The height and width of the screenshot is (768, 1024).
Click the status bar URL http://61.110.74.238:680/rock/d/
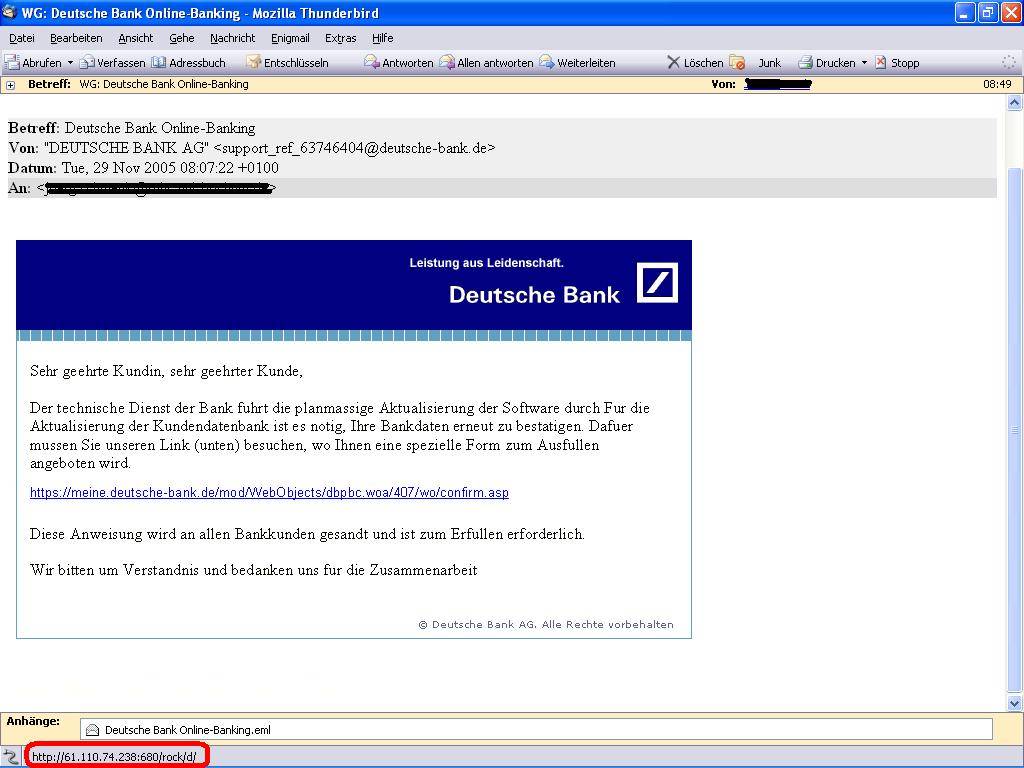click(x=114, y=757)
